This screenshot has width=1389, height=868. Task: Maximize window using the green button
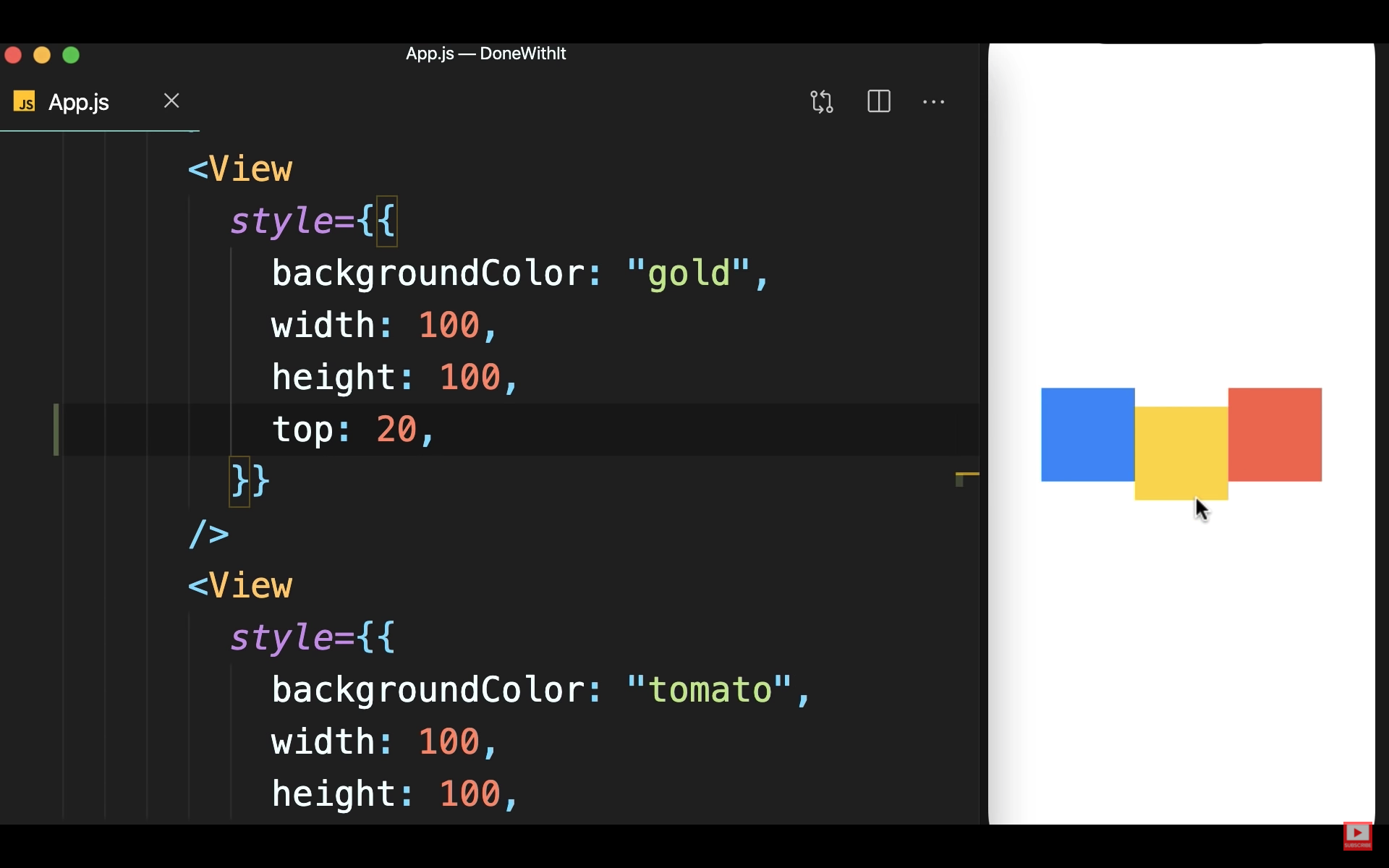point(71,55)
